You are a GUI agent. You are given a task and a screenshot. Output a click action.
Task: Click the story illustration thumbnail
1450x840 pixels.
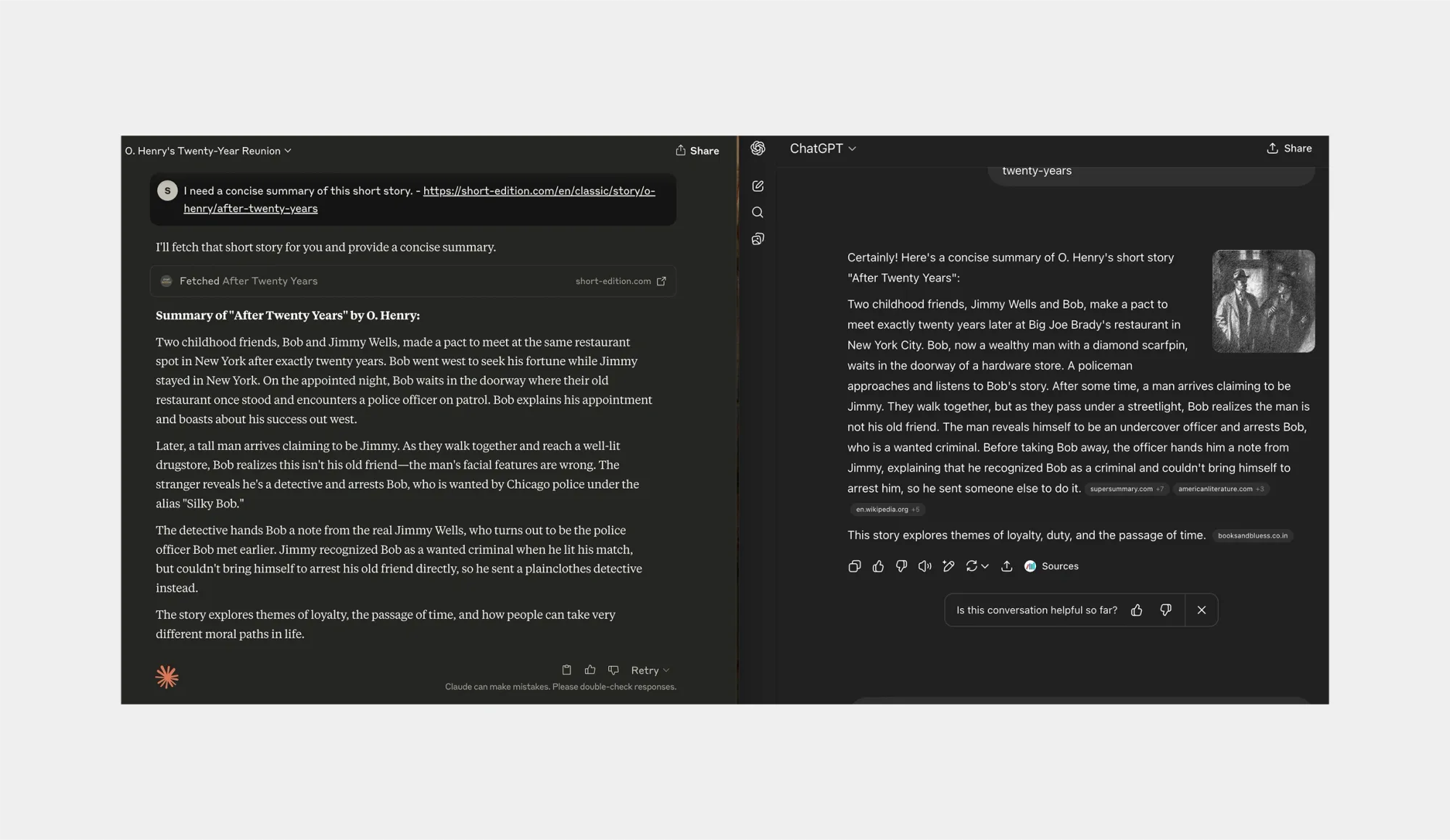tap(1263, 302)
